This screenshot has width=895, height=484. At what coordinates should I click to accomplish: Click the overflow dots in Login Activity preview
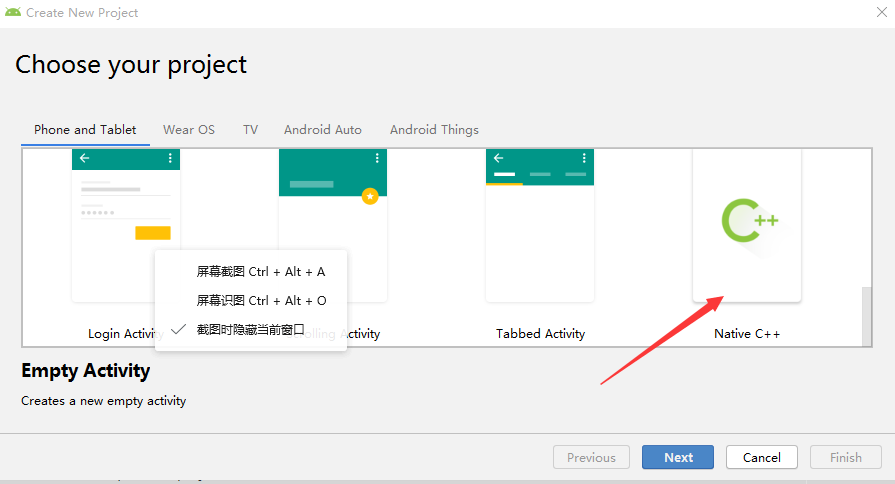tap(170, 158)
